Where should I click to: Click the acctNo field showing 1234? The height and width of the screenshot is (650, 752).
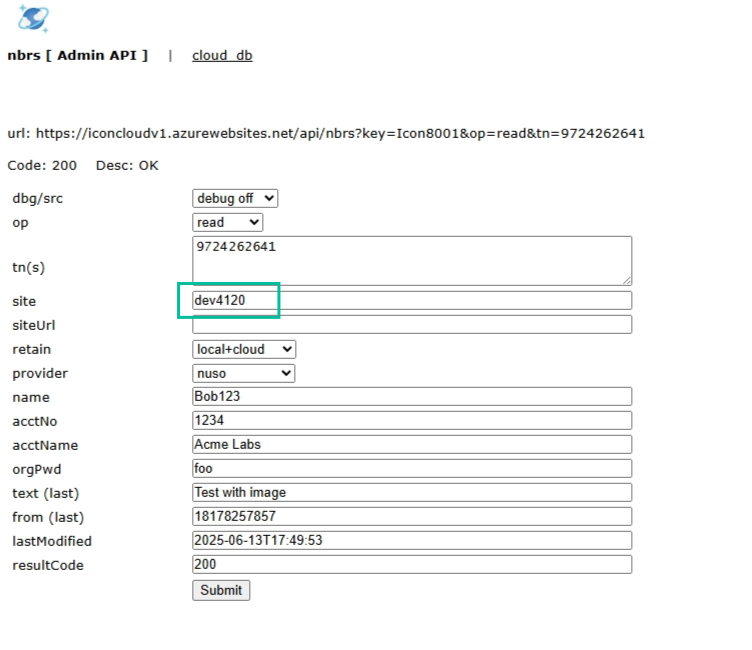[411, 421]
